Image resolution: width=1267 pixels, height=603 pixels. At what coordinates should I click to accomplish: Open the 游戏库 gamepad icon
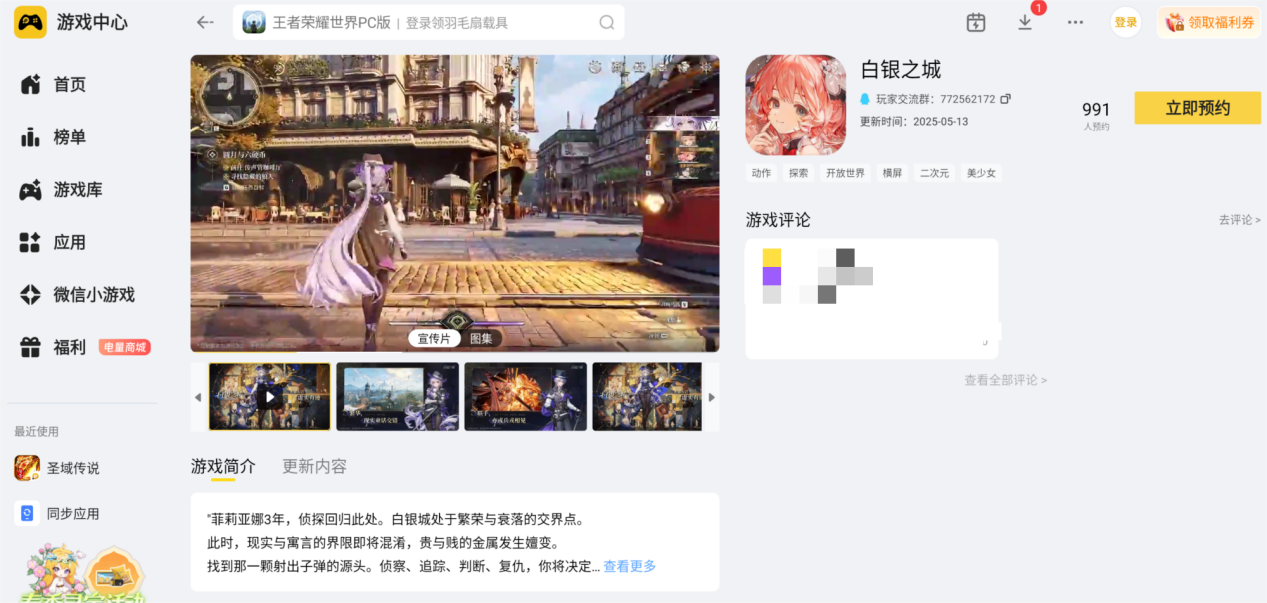30,190
